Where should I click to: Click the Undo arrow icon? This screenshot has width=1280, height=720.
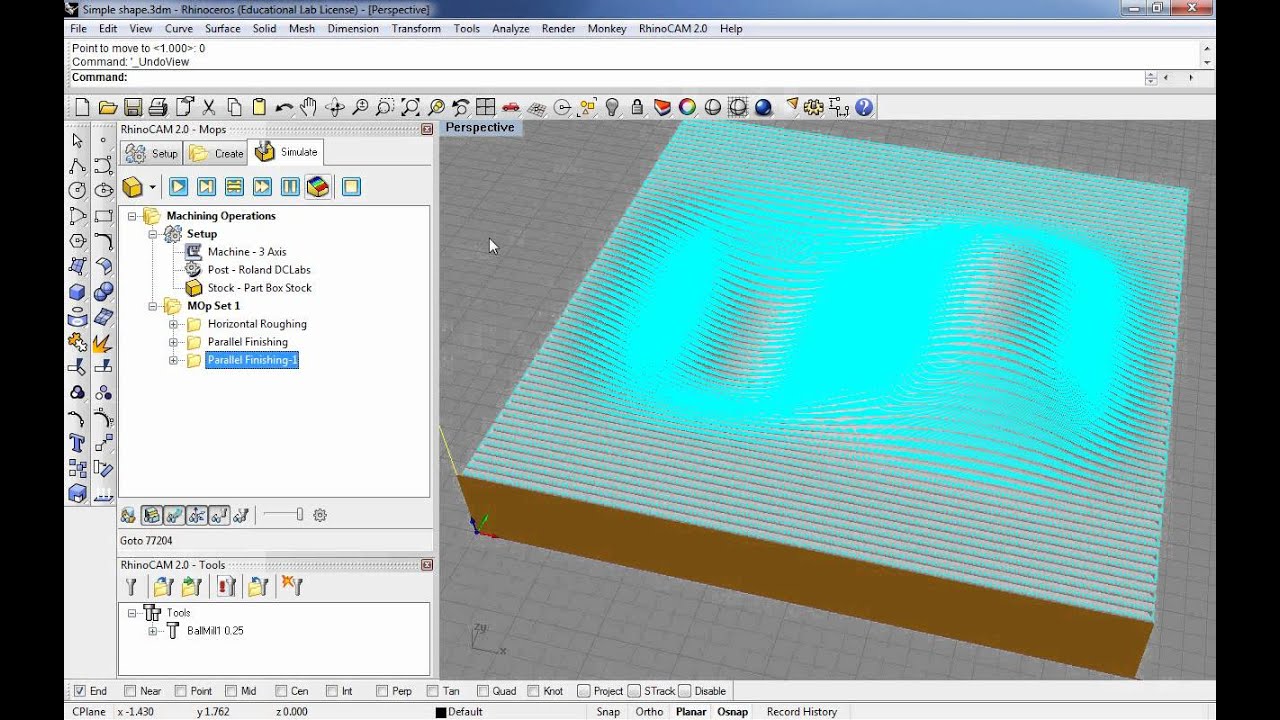click(284, 107)
